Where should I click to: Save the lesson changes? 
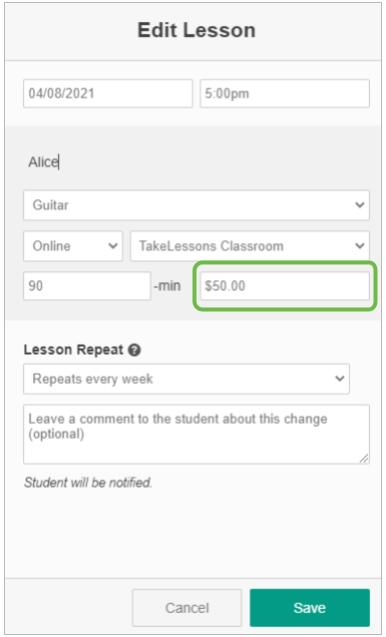(x=310, y=608)
